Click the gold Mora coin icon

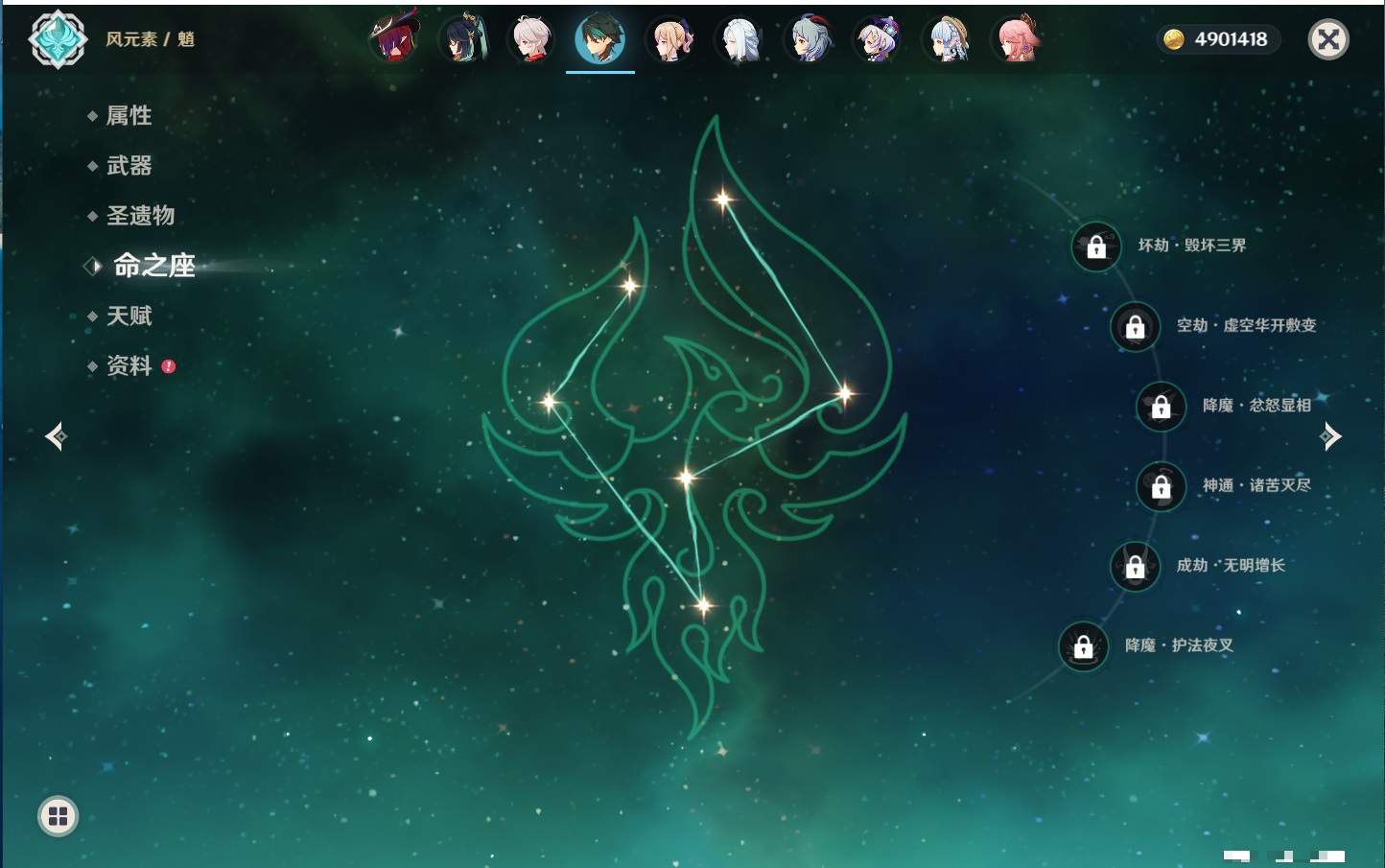pyautogui.click(x=1174, y=39)
